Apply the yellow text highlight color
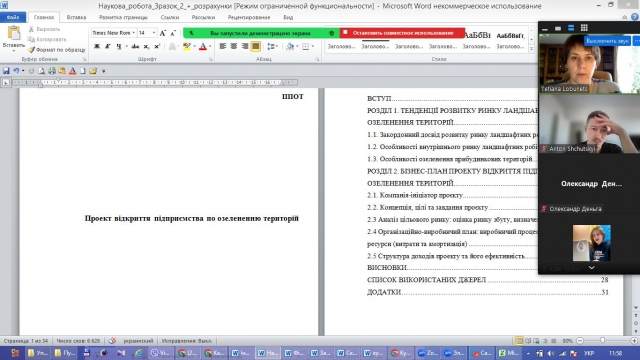The image size is (640, 360). 187,47
